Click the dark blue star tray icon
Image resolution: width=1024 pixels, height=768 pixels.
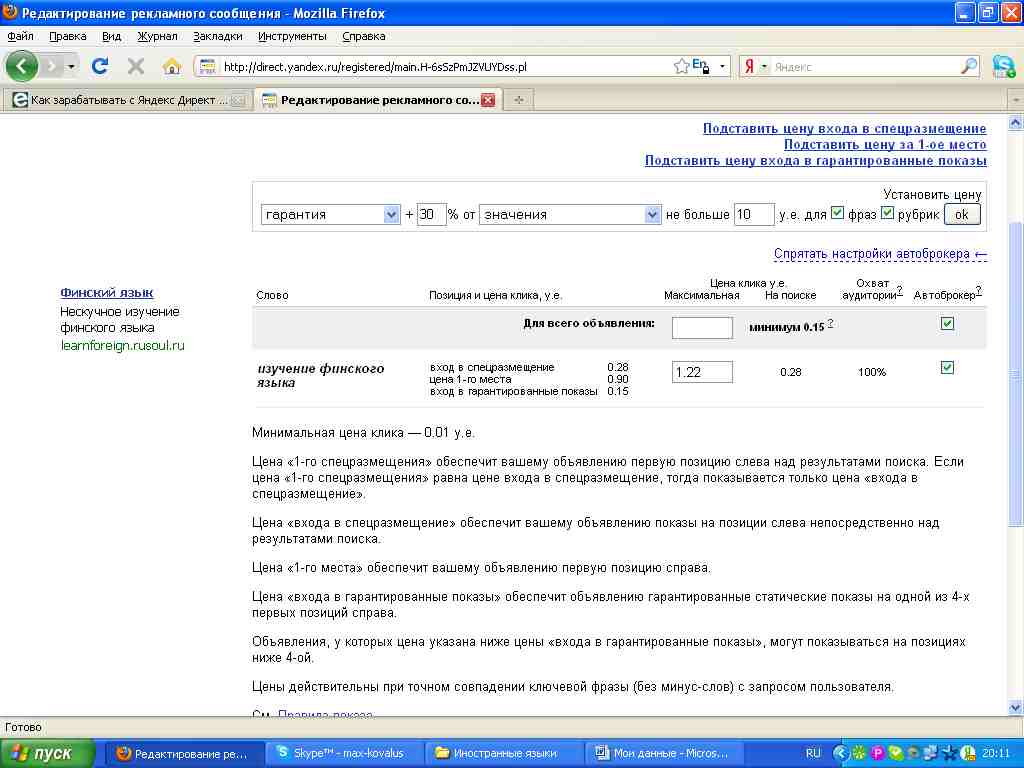point(951,753)
